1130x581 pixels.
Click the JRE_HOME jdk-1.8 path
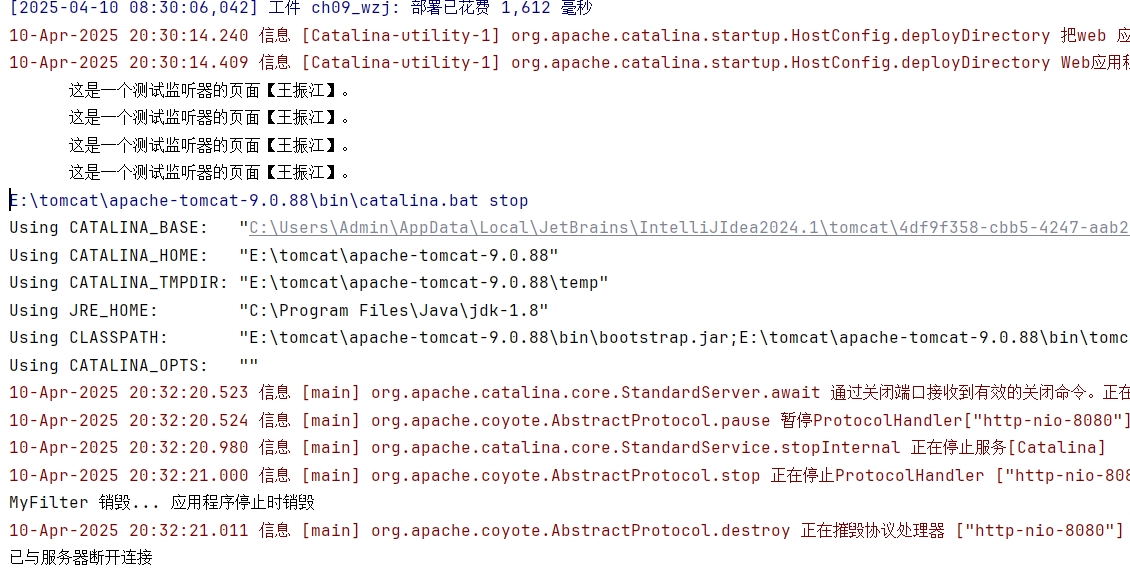click(394, 311)
